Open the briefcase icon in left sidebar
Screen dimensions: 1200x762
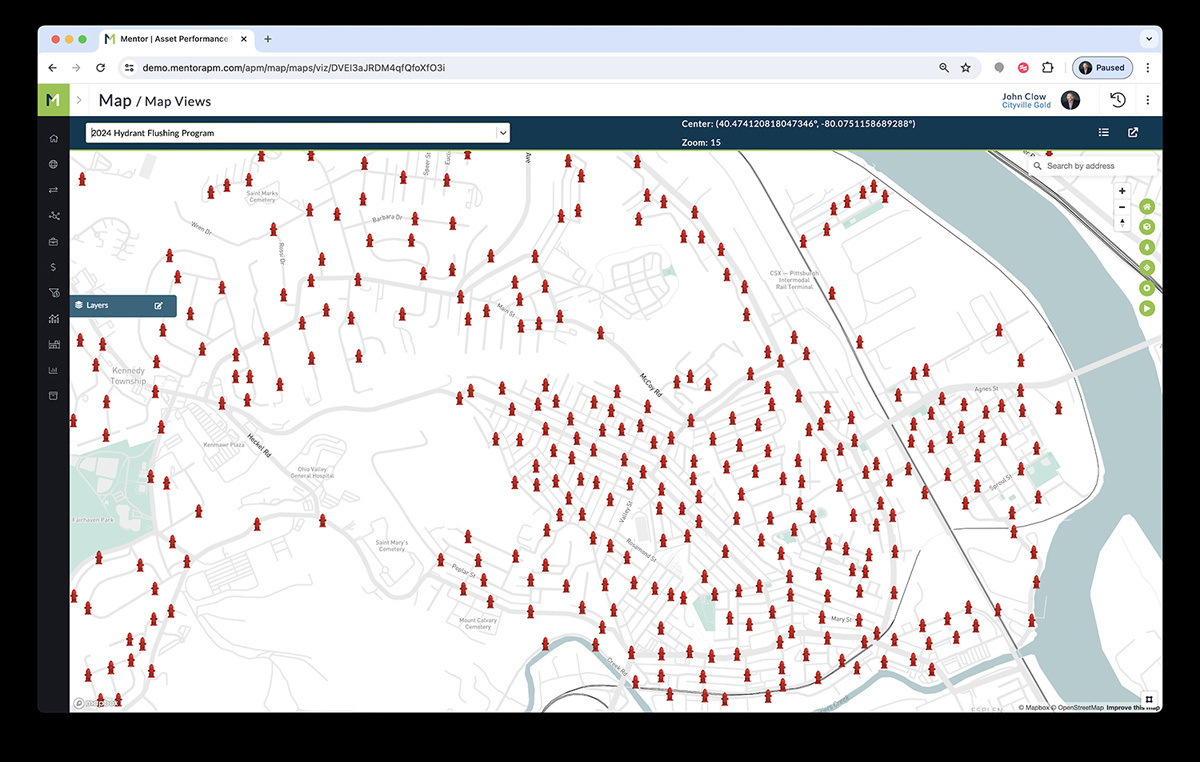(53, 241)
